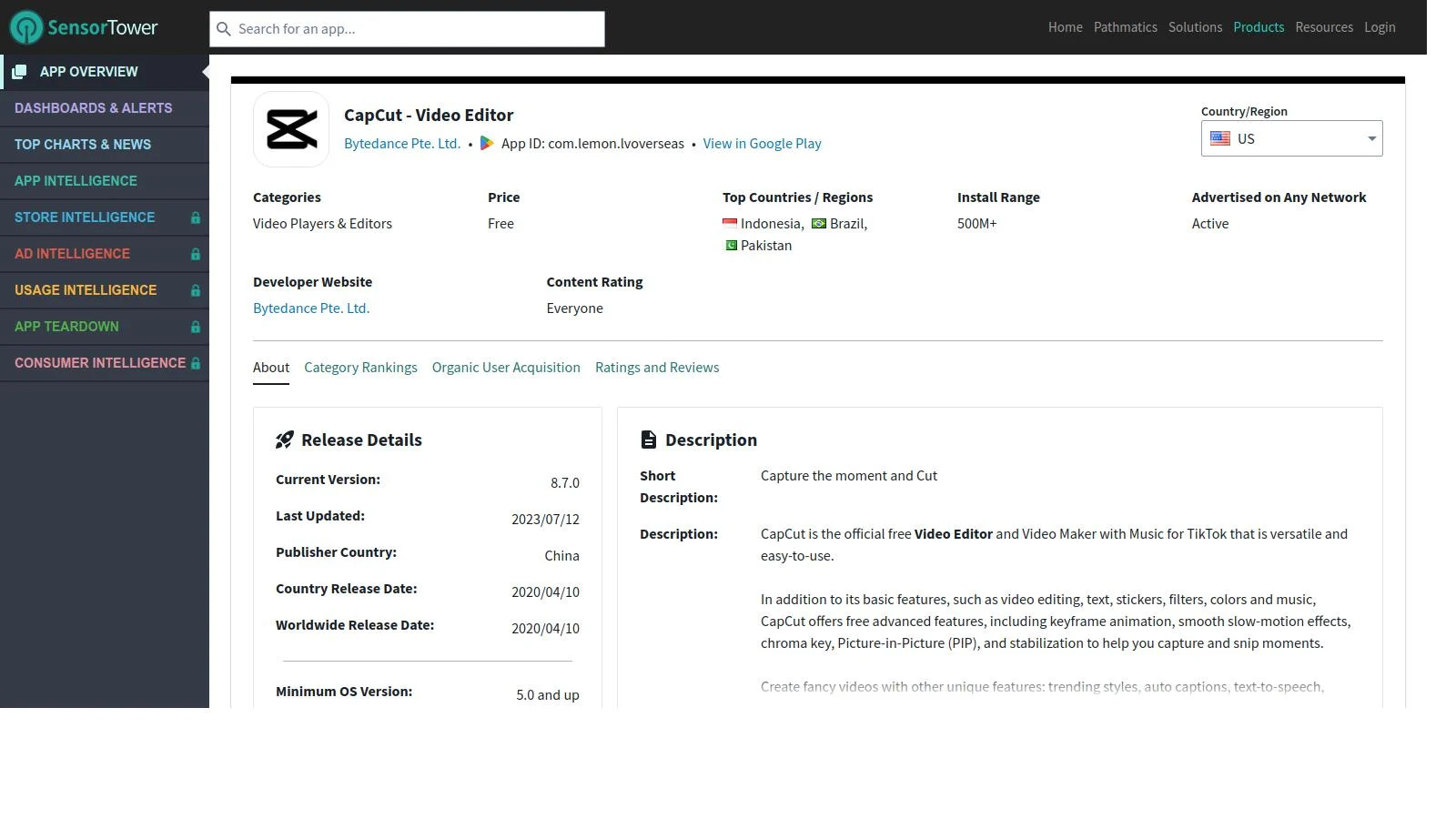Viewport: 1456px width, 819px height.
Task: Switch to the Category Rankings tab
Action: tap(360, 368)
